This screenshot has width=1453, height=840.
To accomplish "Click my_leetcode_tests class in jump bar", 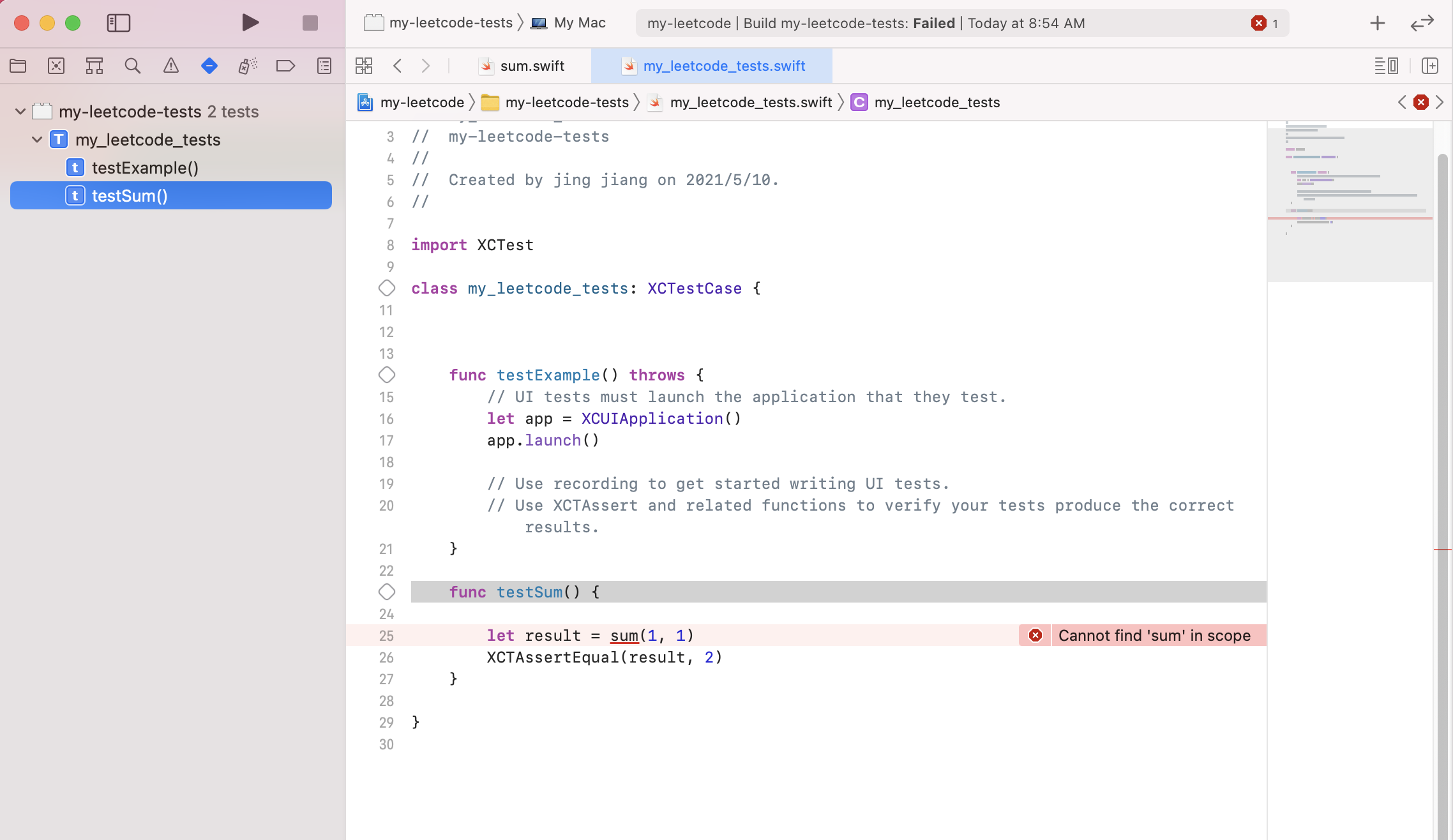I will tap(926, 102).
